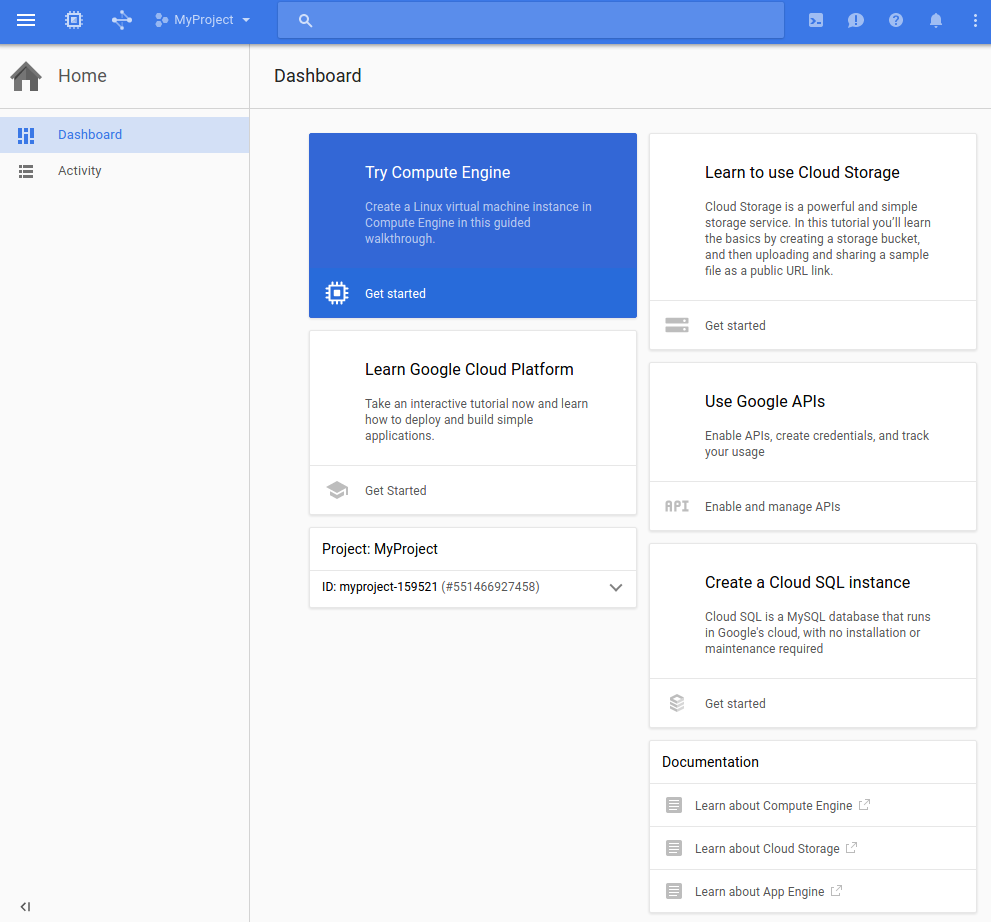Open the hamburger navigation menu
The image size is (991, 922).
click(26, 20)
